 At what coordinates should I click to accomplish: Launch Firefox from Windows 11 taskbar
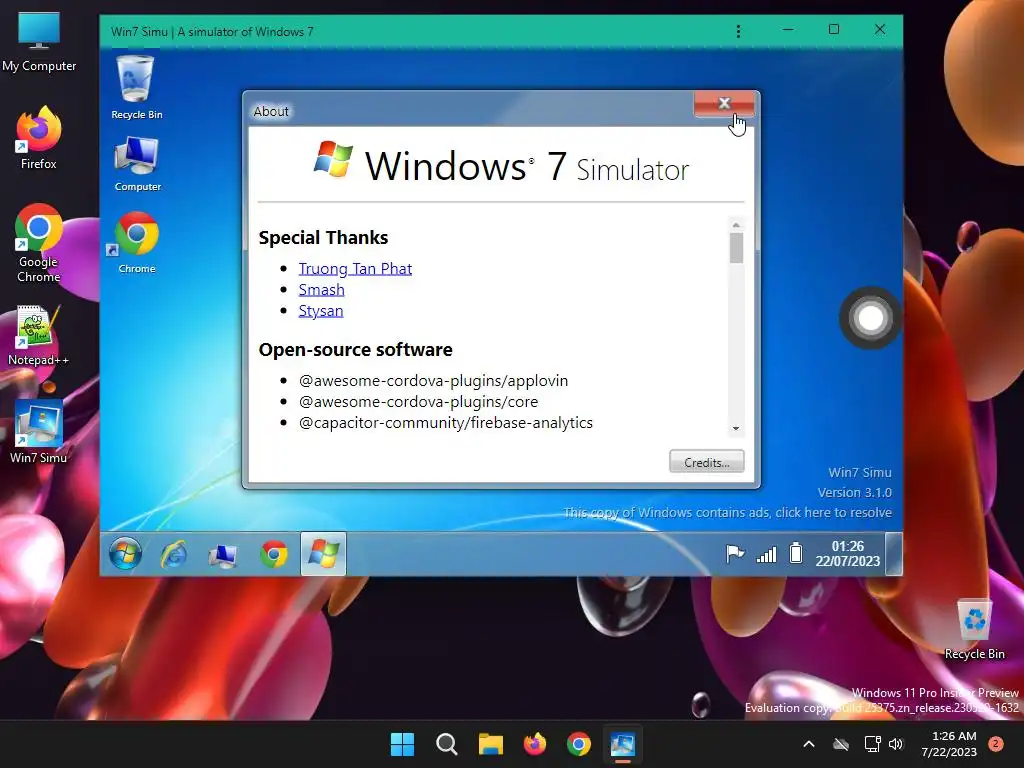535,744
